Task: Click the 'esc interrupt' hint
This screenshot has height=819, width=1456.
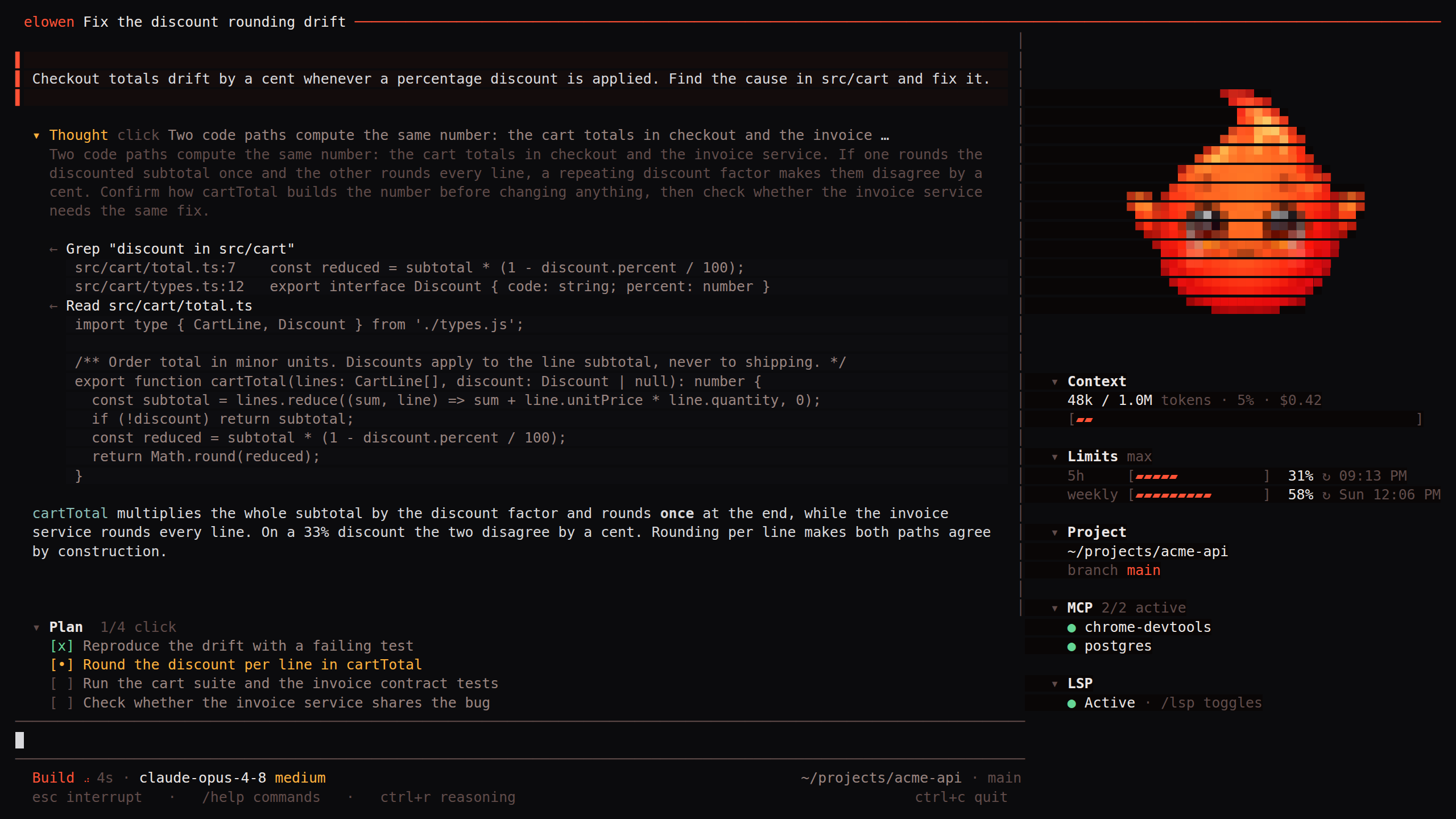Action: (87, 797)
